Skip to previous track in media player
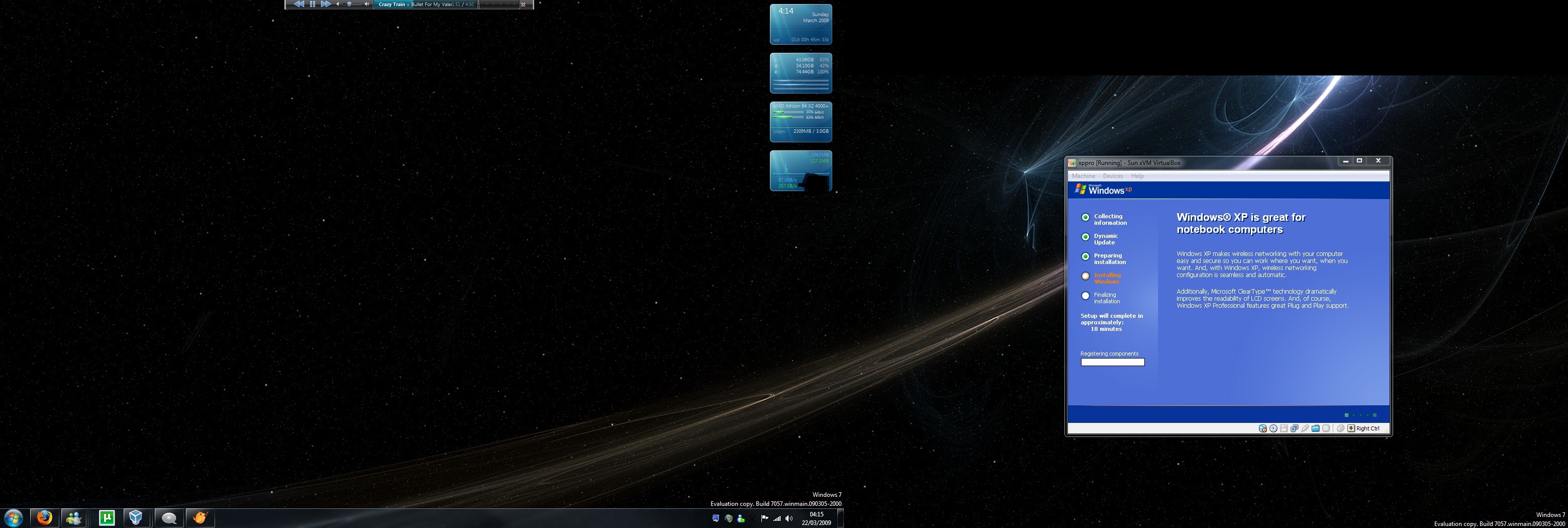1568x528 pixels. (299, 4)
